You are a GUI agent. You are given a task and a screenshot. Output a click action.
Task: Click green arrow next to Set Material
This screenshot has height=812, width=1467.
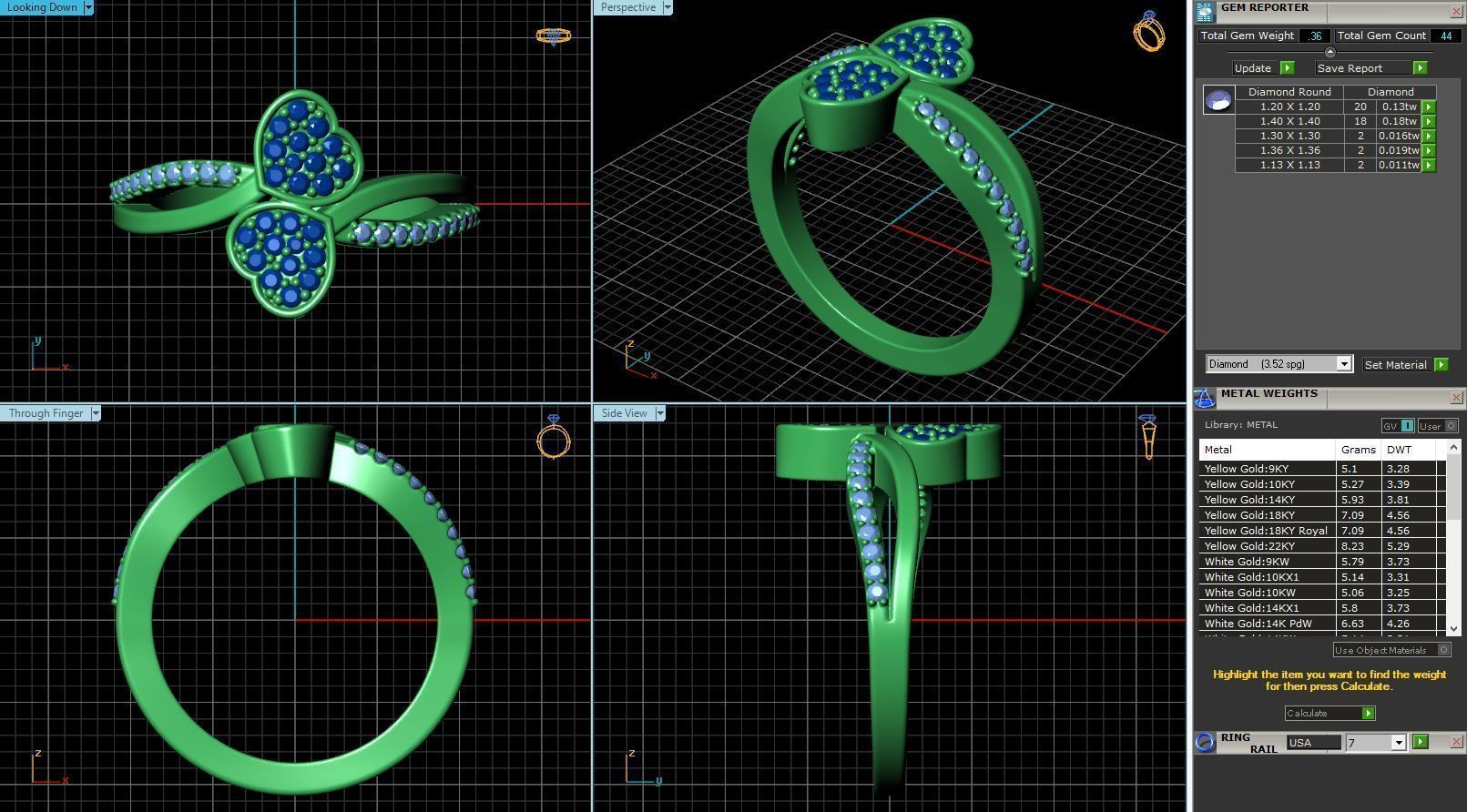1441,364
